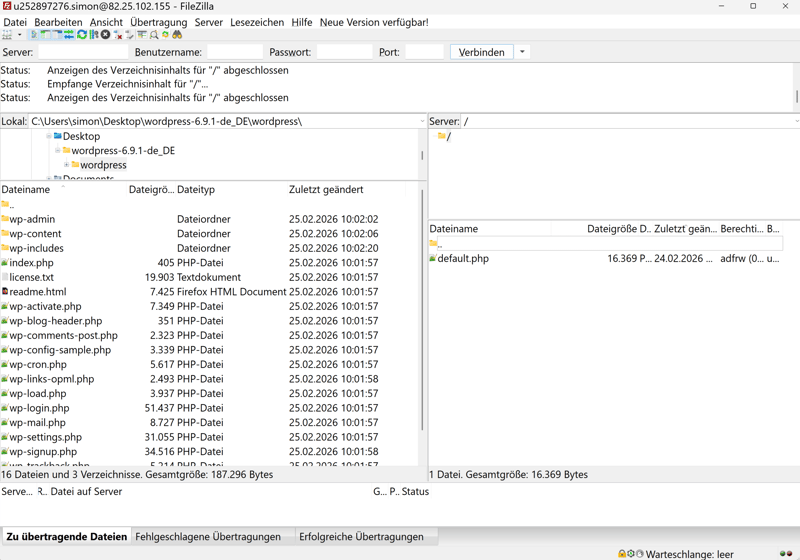Open the Übertragung menu

(158, 22)
